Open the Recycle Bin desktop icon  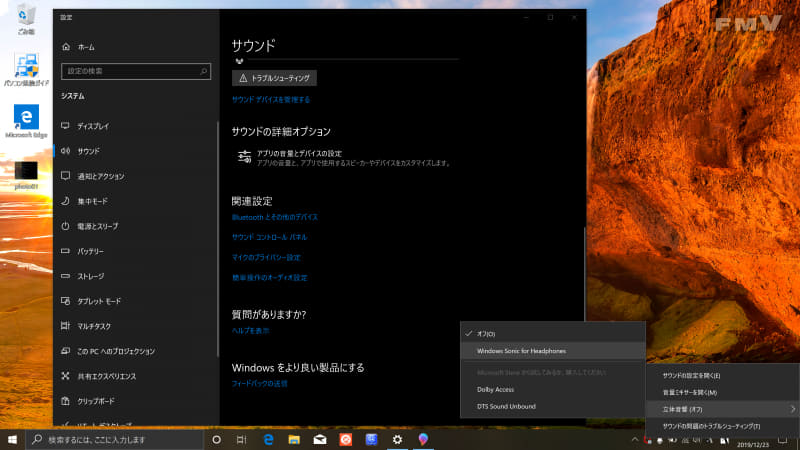pyautogui.click(x=26, y=19)
